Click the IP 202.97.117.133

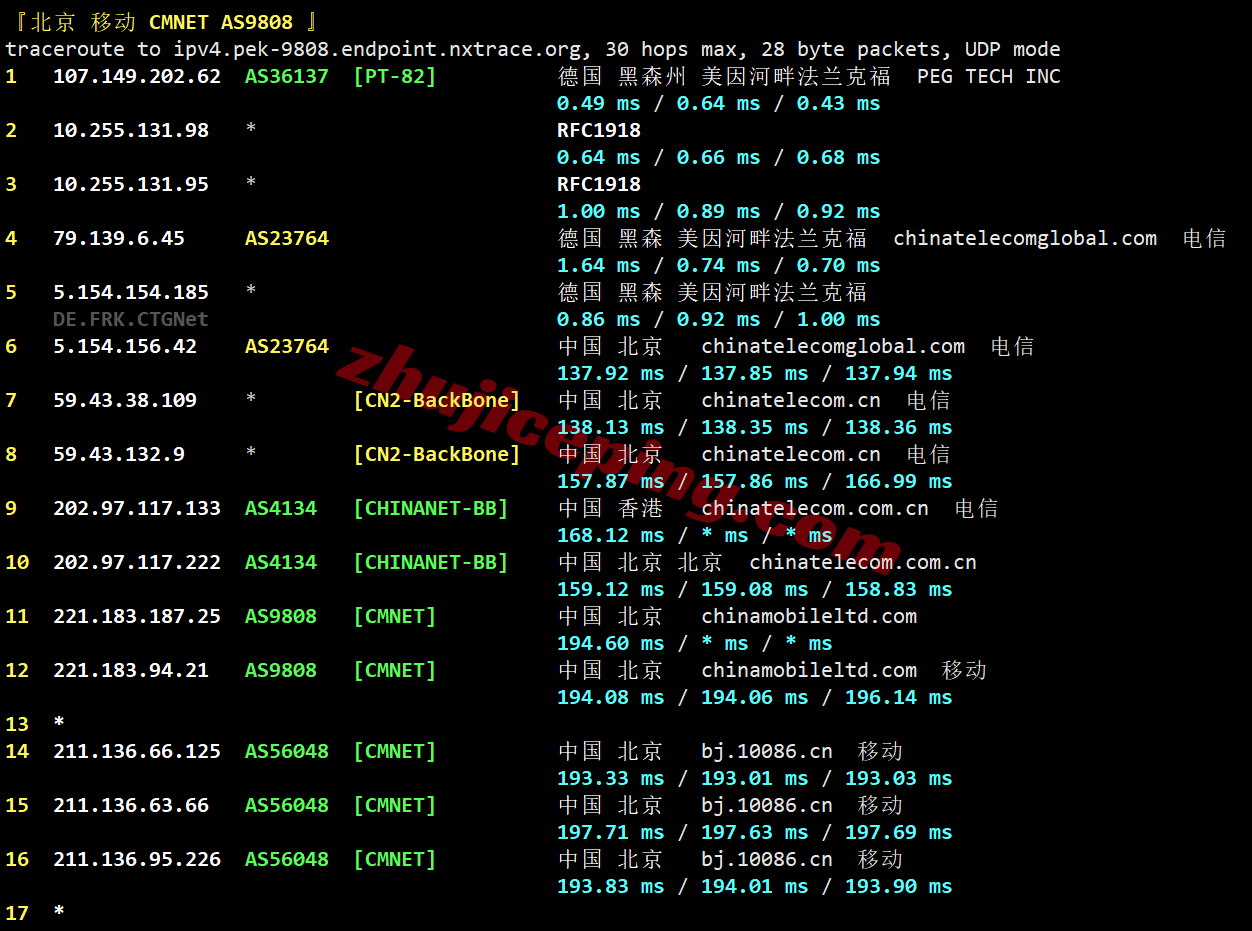(x=137, y=508)
